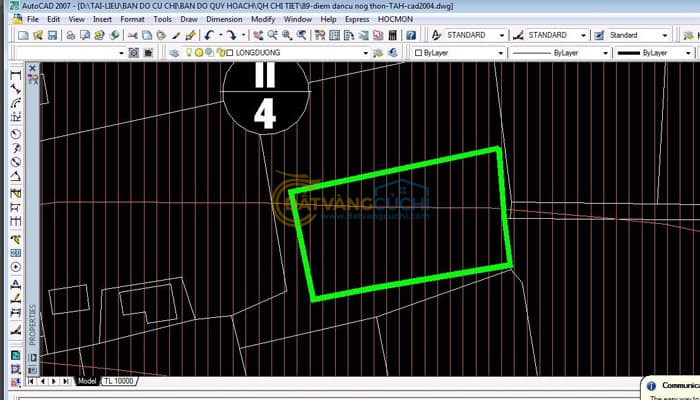Click the Open file folder icon
This screenshot has width=700, height=400.
(x=37, y=35)
